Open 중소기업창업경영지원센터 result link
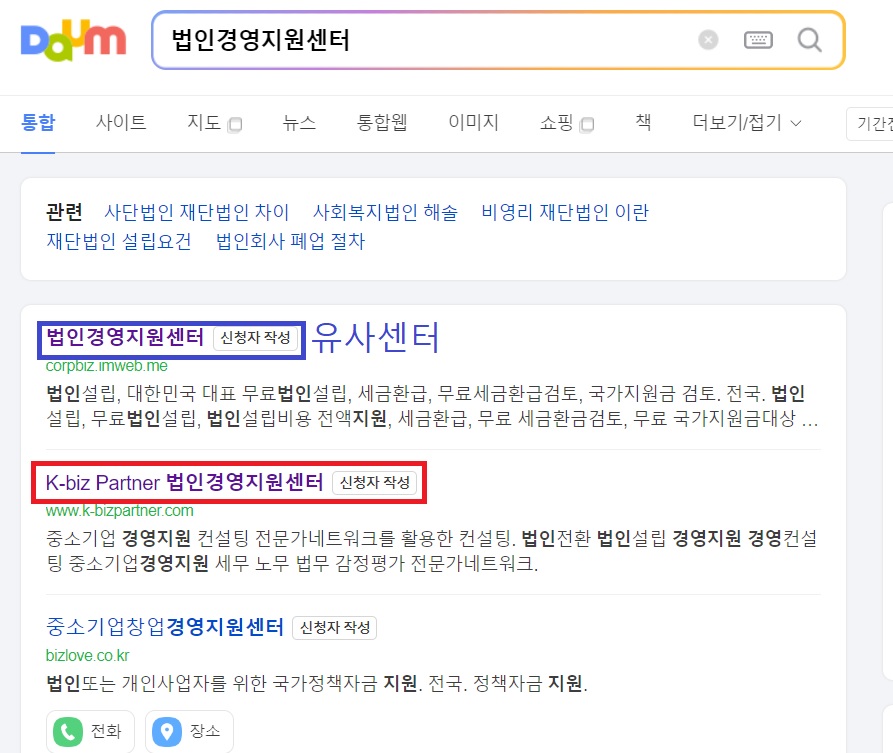Image resolution: width=893 pixels, height=753 pixels. point(165,627)
